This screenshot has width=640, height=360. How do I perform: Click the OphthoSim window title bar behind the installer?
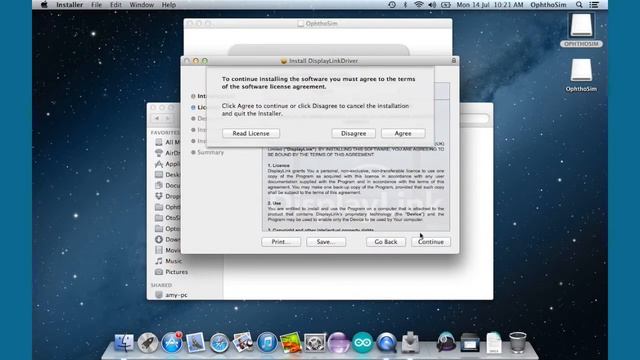click(318, 24)
